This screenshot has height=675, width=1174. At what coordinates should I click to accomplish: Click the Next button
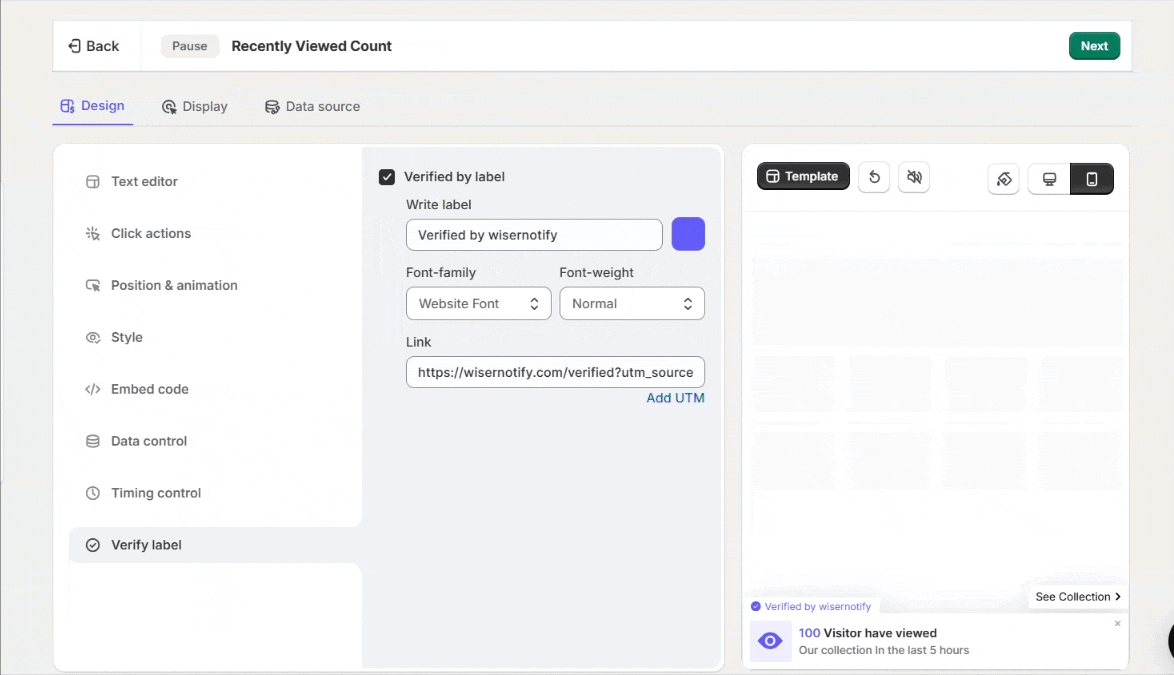click(1095, 46)
